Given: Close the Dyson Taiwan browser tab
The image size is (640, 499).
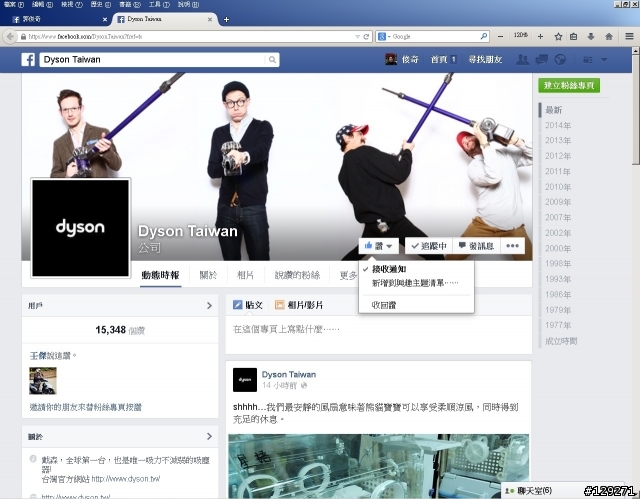Looking at the screenshot, I should coord(210,19).
